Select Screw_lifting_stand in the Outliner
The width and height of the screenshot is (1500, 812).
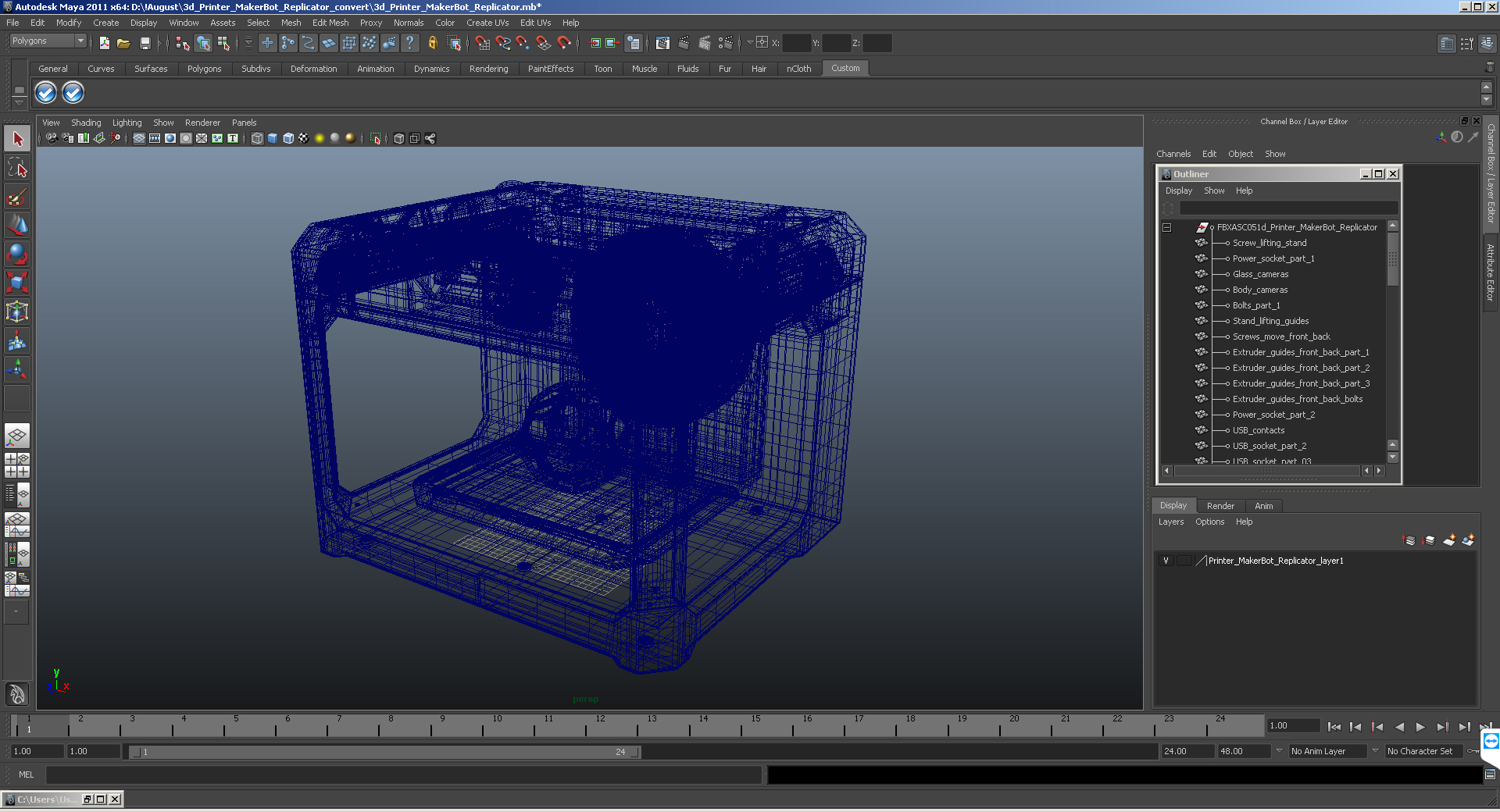pyautogui.click(x=1270, y=243)
